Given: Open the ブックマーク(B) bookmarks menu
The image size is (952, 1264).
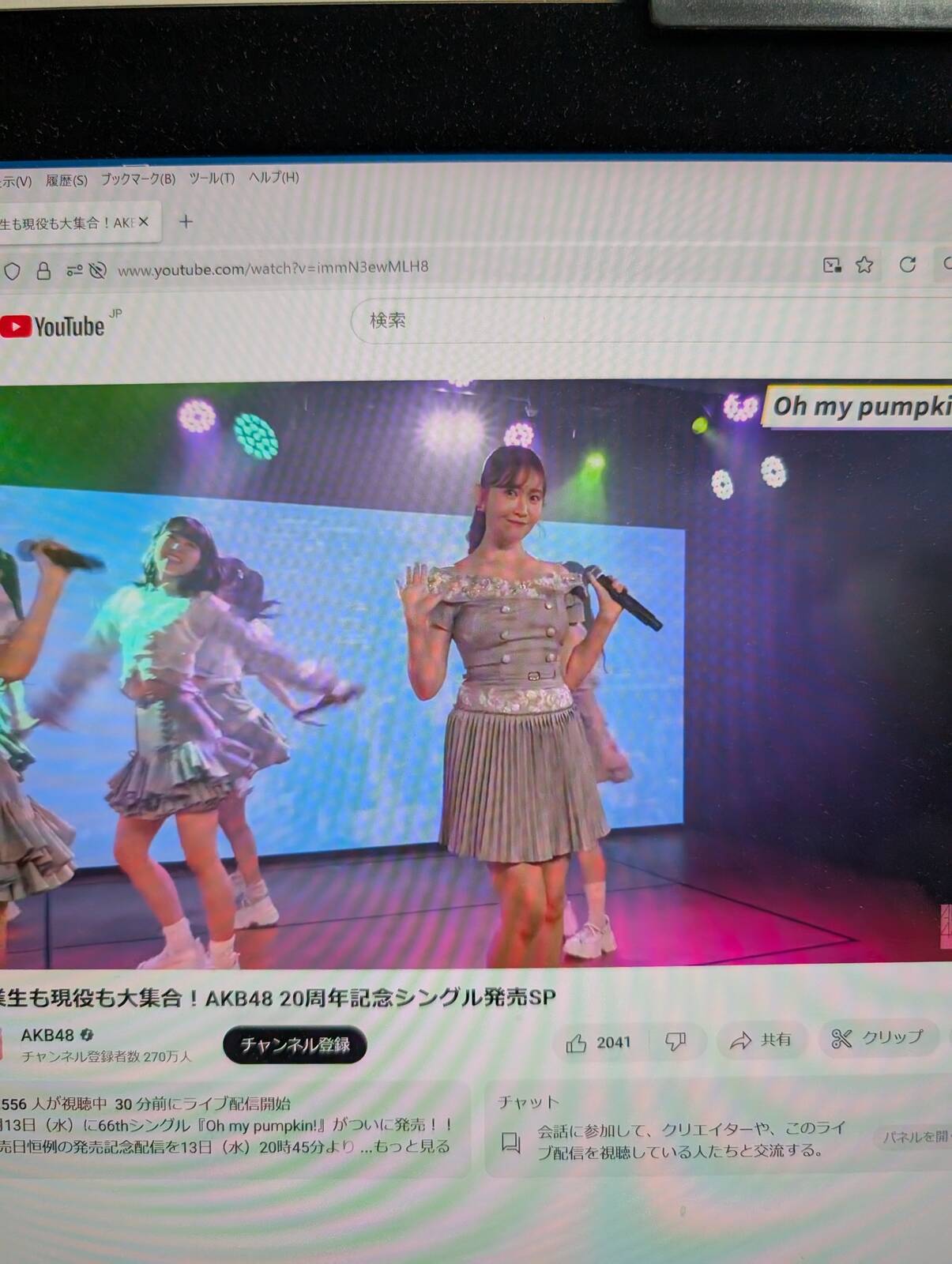Looking at the screenshot, I should coord(137,179).
